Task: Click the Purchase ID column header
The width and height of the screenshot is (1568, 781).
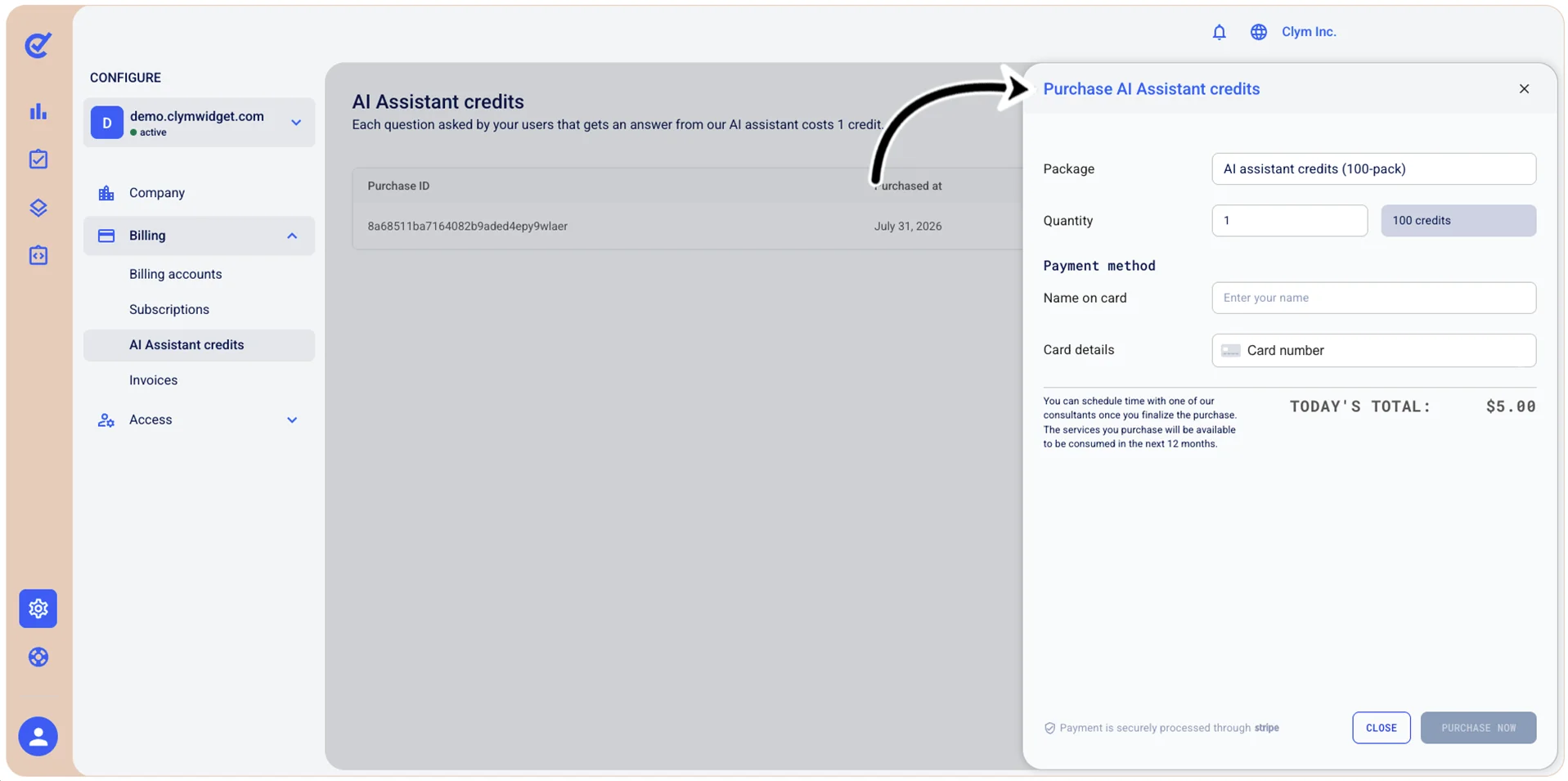Action: (398, 186)
